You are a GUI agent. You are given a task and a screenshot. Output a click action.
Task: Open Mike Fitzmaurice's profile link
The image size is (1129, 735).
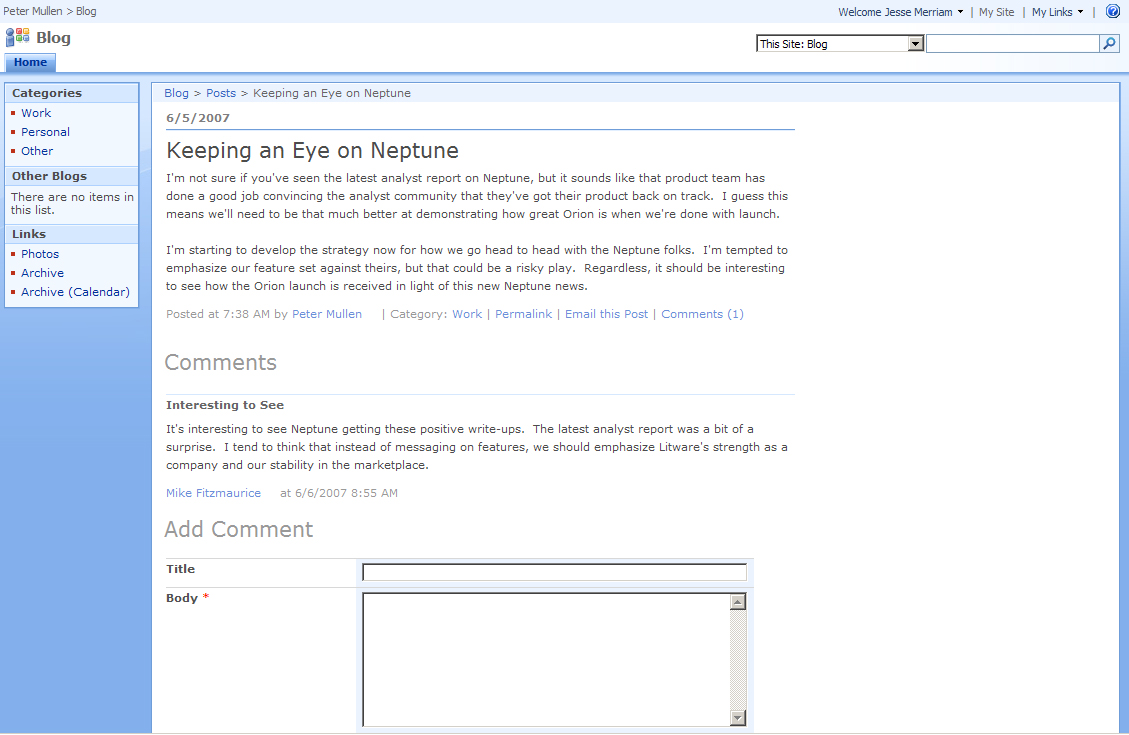tap(213, 493)
